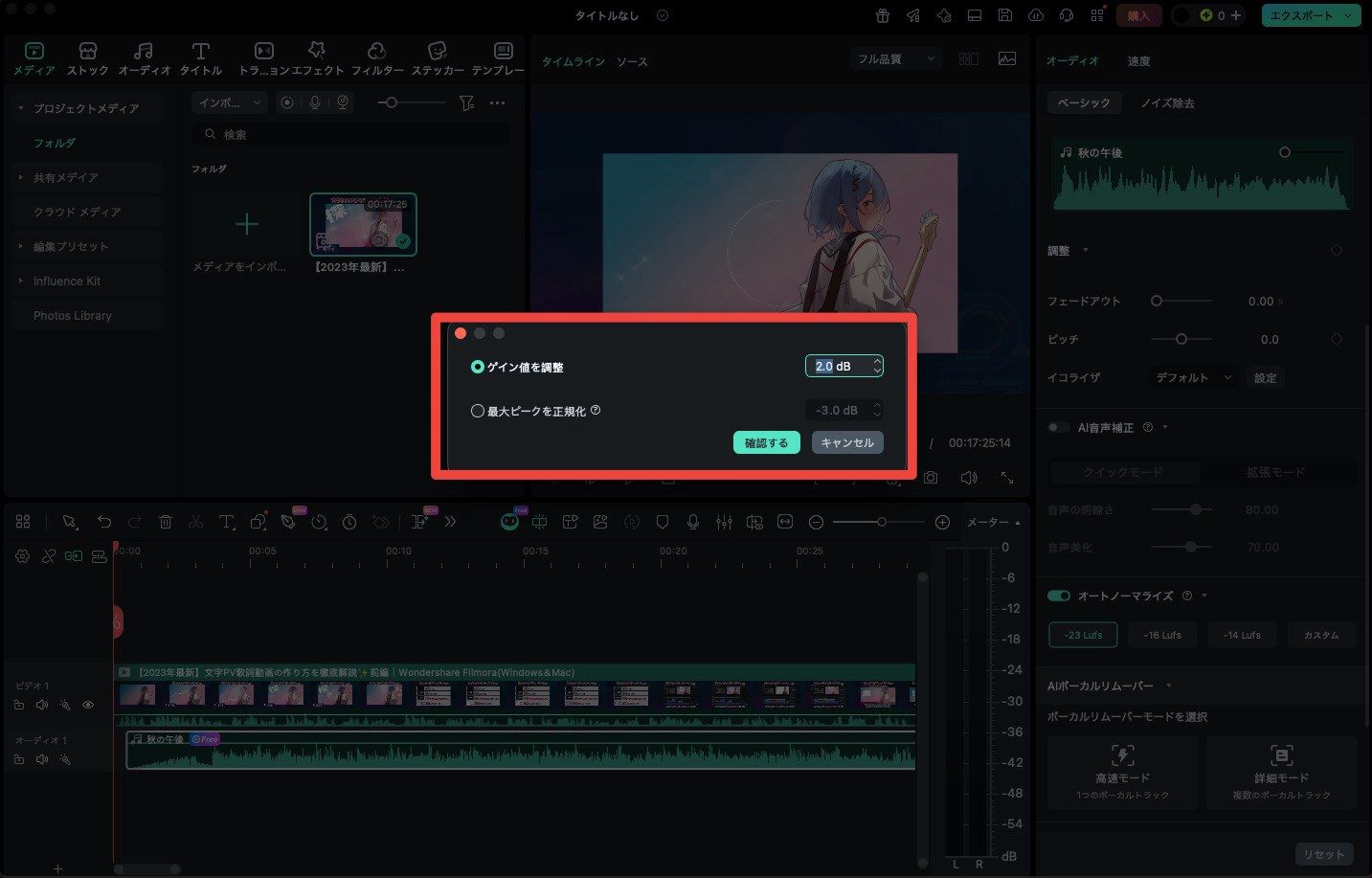The height and width of the screenshot is (878, 1372).
Task: Open the イコライザ デフォルト dropdown
Action: coord(1194,377)
